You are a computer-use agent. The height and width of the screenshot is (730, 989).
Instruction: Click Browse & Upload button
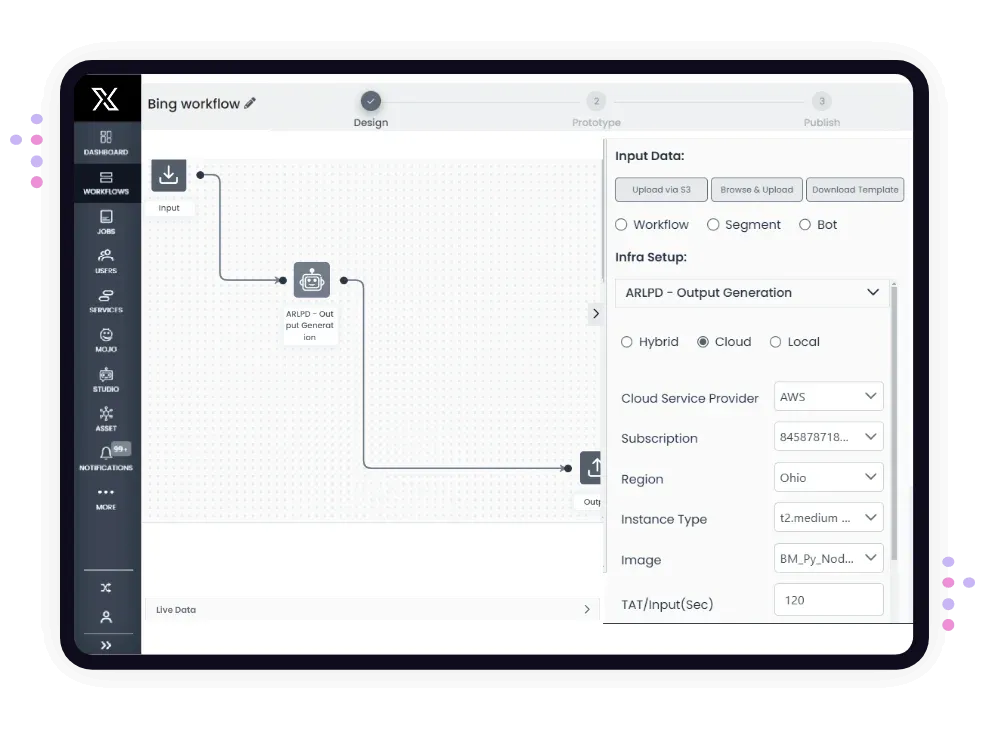coord(756,189)
